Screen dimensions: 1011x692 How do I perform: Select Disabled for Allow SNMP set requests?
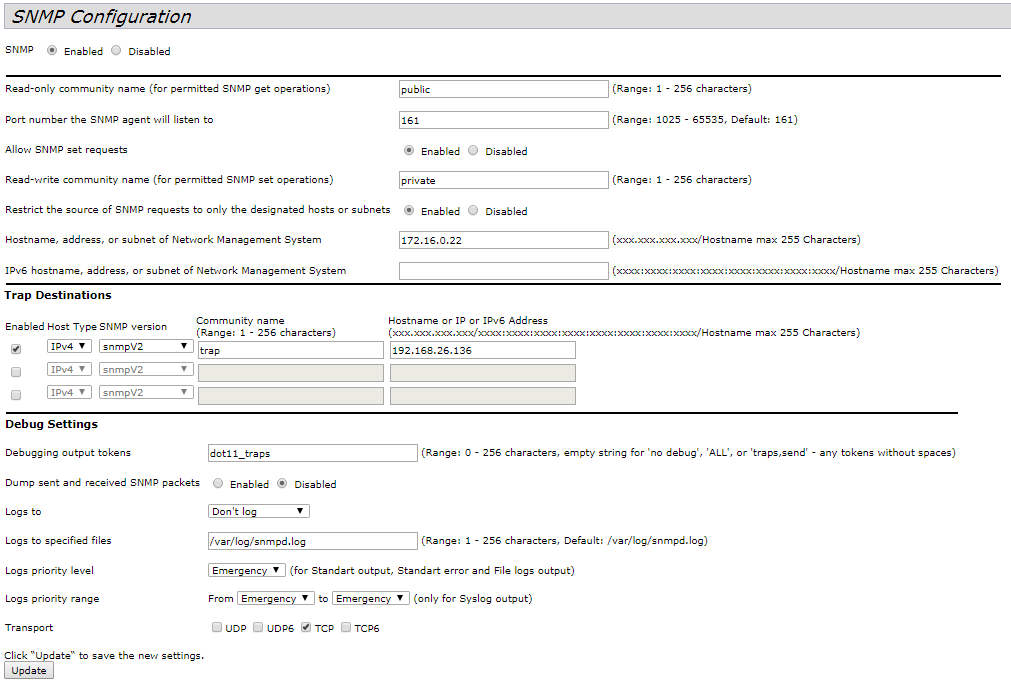pyautogui.click(x=474, y=151)
